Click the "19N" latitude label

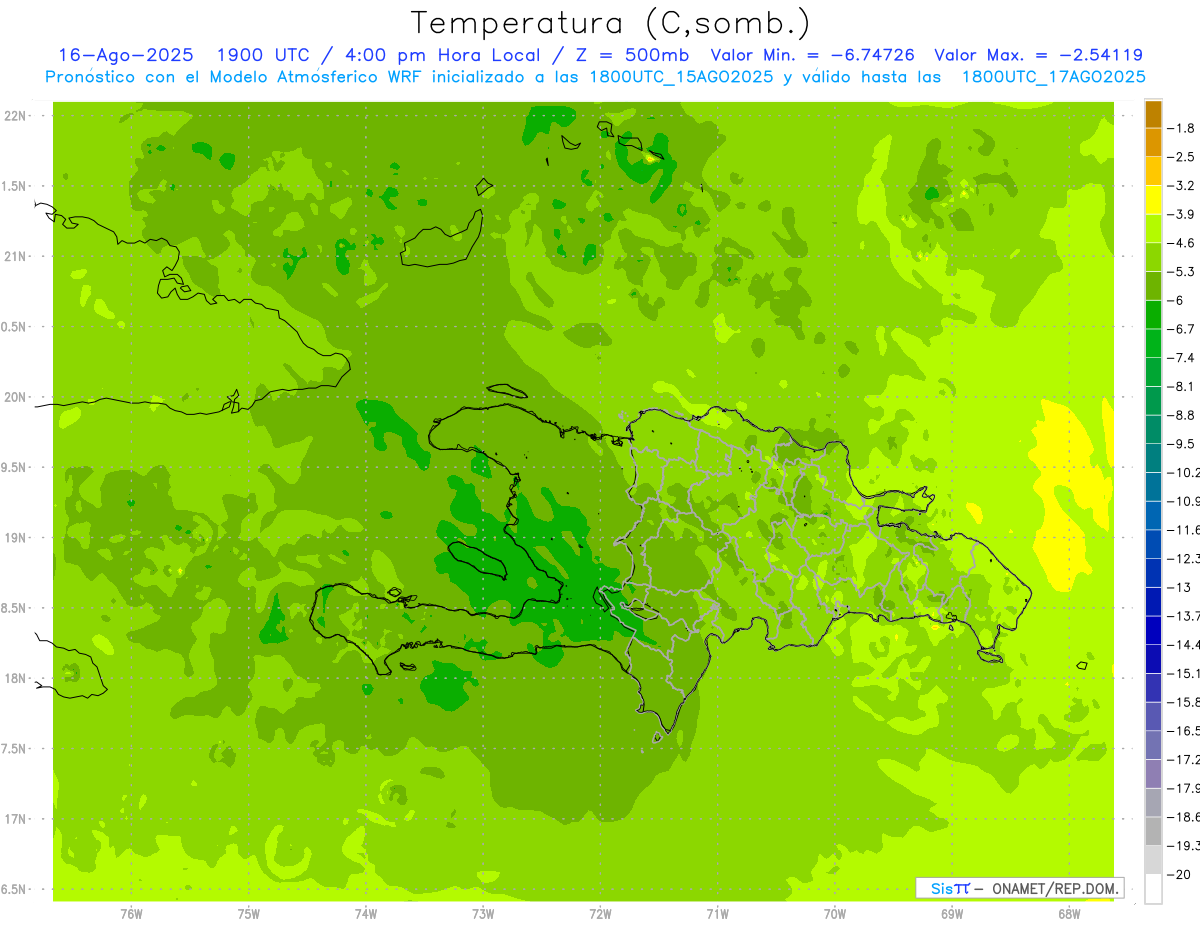coord(17,538)
